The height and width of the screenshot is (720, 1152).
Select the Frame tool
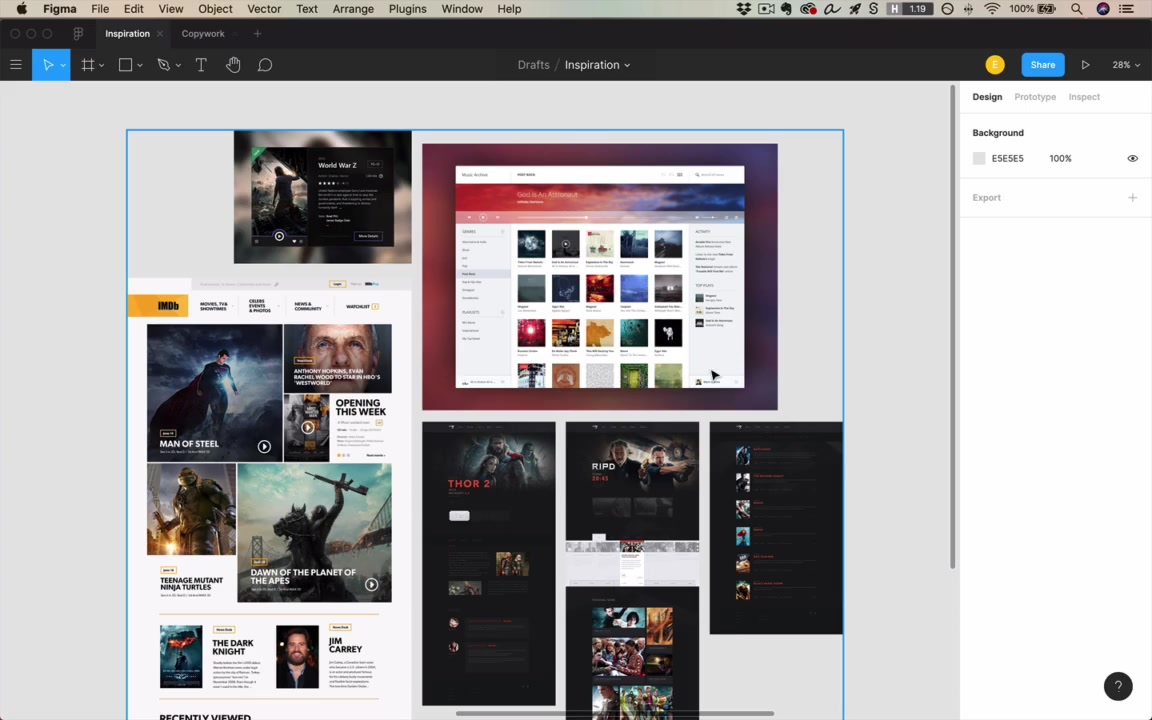pos(87,65)
